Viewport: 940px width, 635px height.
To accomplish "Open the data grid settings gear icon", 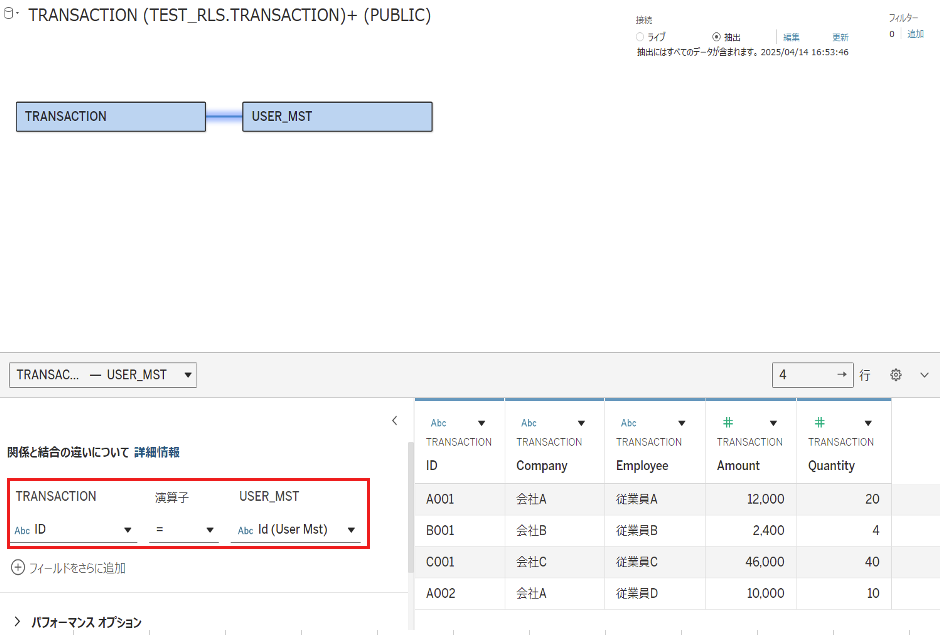I will click(895, 374).
